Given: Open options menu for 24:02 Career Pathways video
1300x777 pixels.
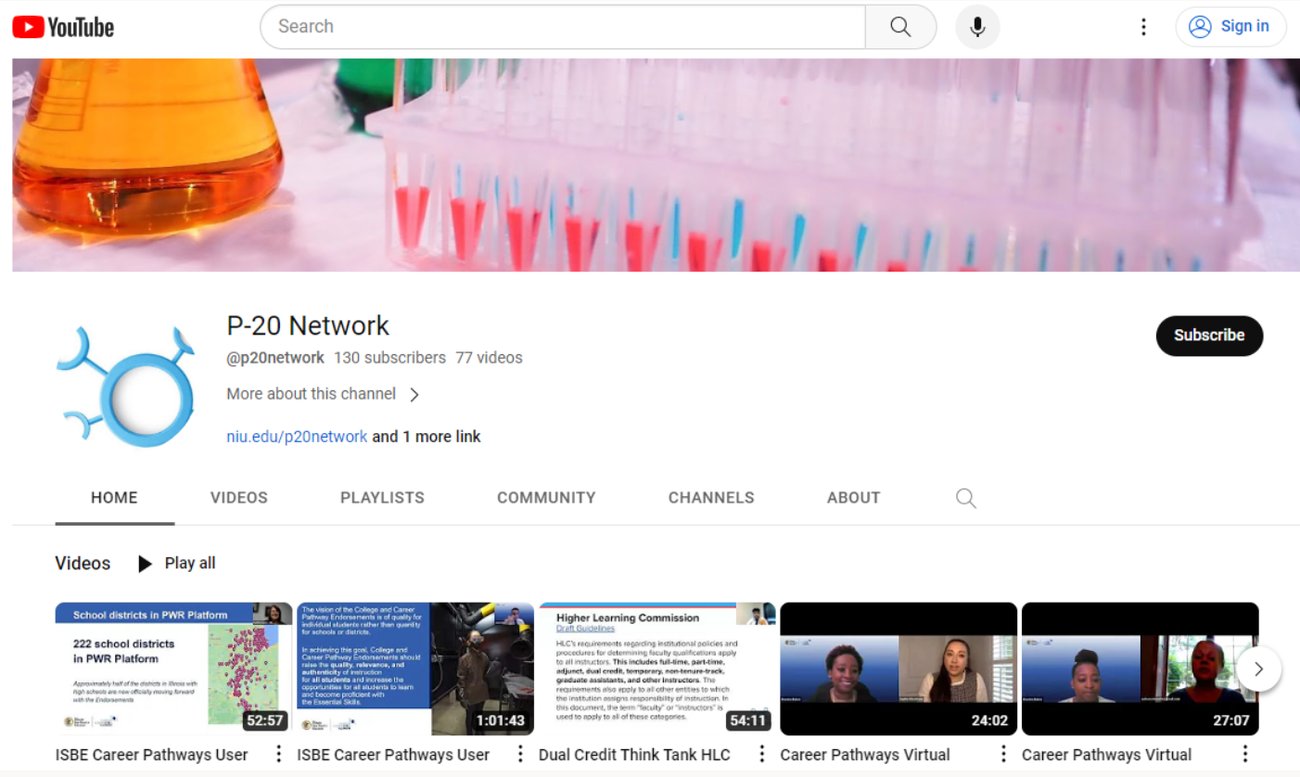Looking at the screenshot, I should point(1003,754).
